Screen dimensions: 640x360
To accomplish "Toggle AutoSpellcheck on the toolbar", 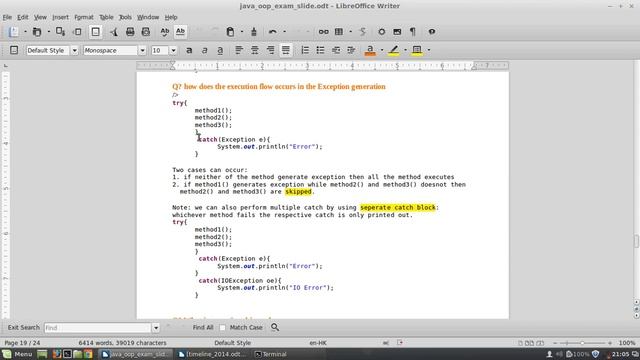I will tap(180, 32).
